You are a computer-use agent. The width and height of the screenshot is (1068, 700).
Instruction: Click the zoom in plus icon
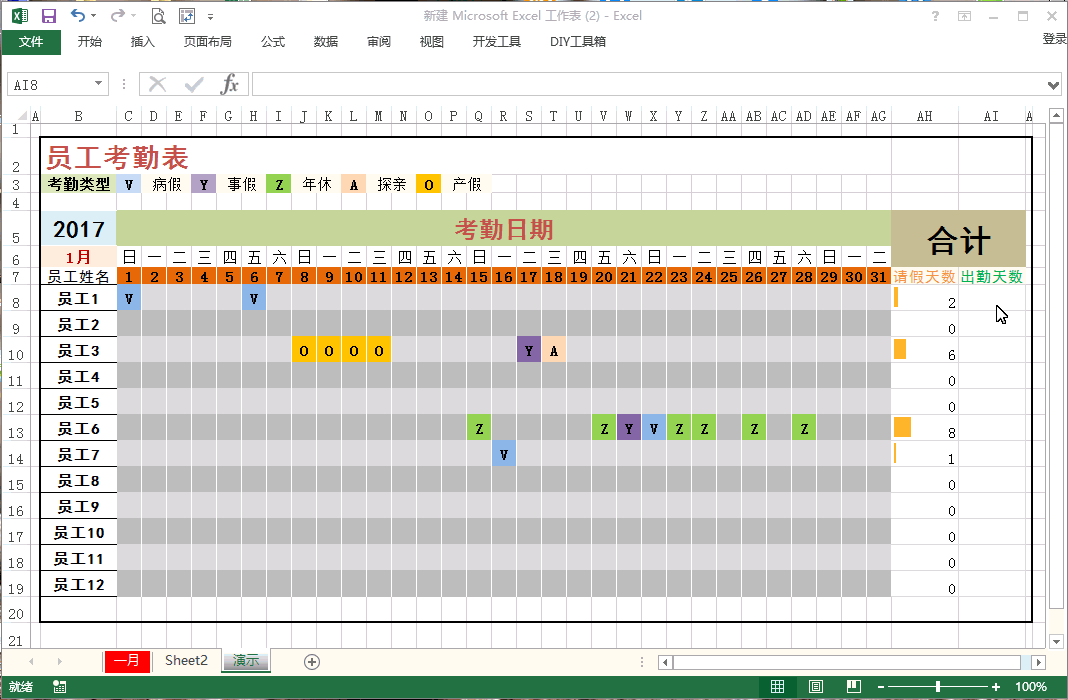click(x=996, y=687)
